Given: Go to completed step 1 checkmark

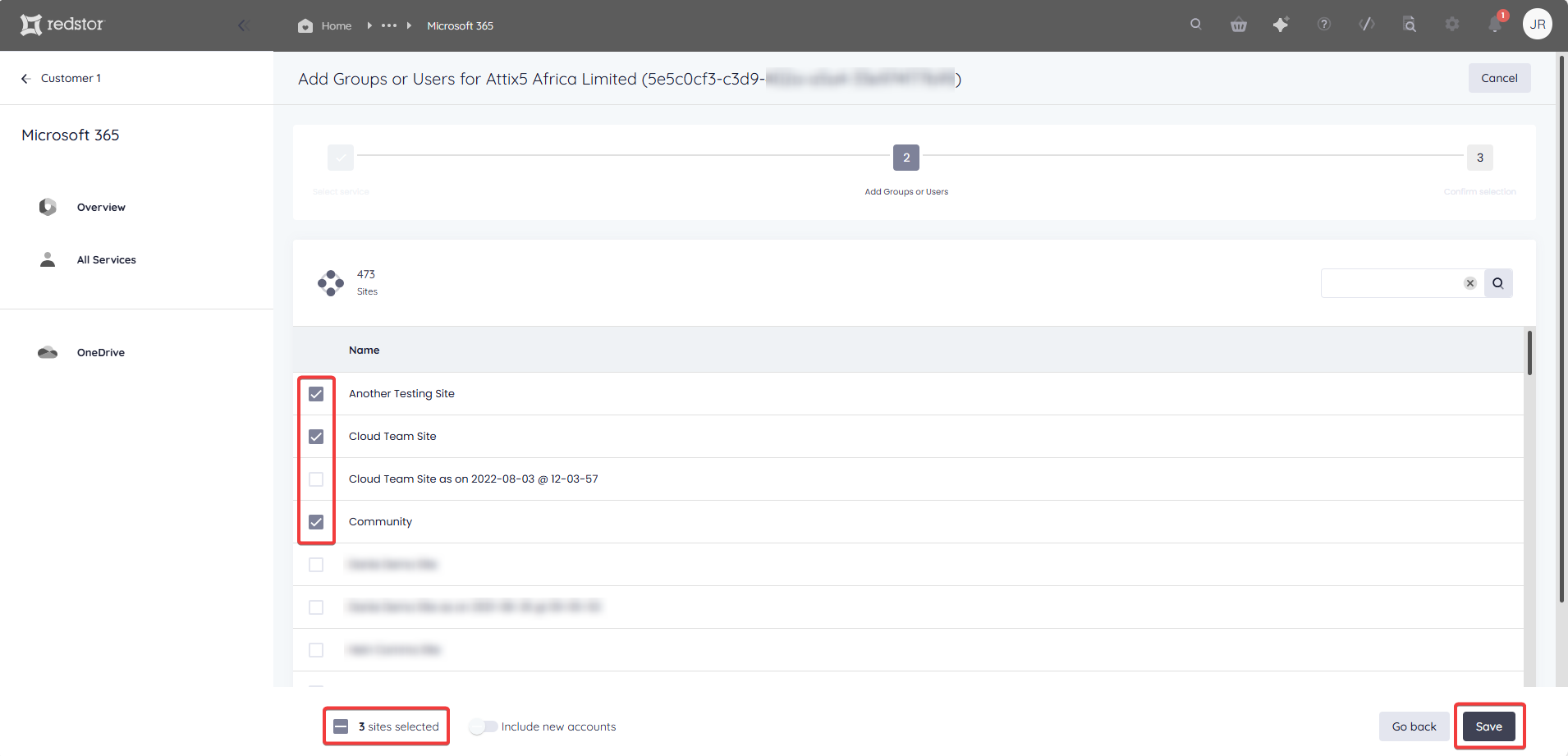Looking at the screenshot, I should click(341, 158).
